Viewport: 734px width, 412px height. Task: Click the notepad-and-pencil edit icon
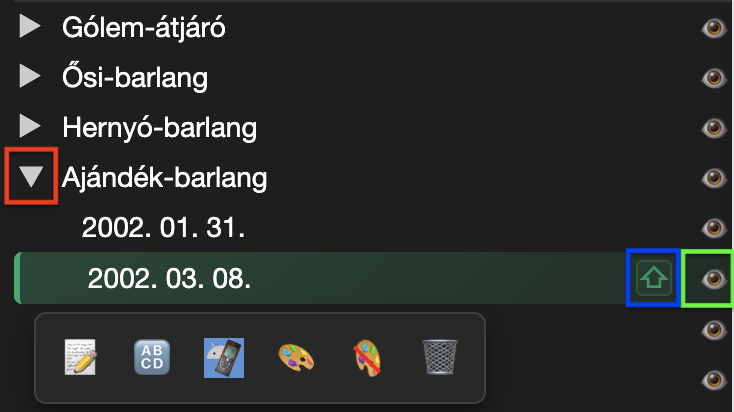(79, 357)
